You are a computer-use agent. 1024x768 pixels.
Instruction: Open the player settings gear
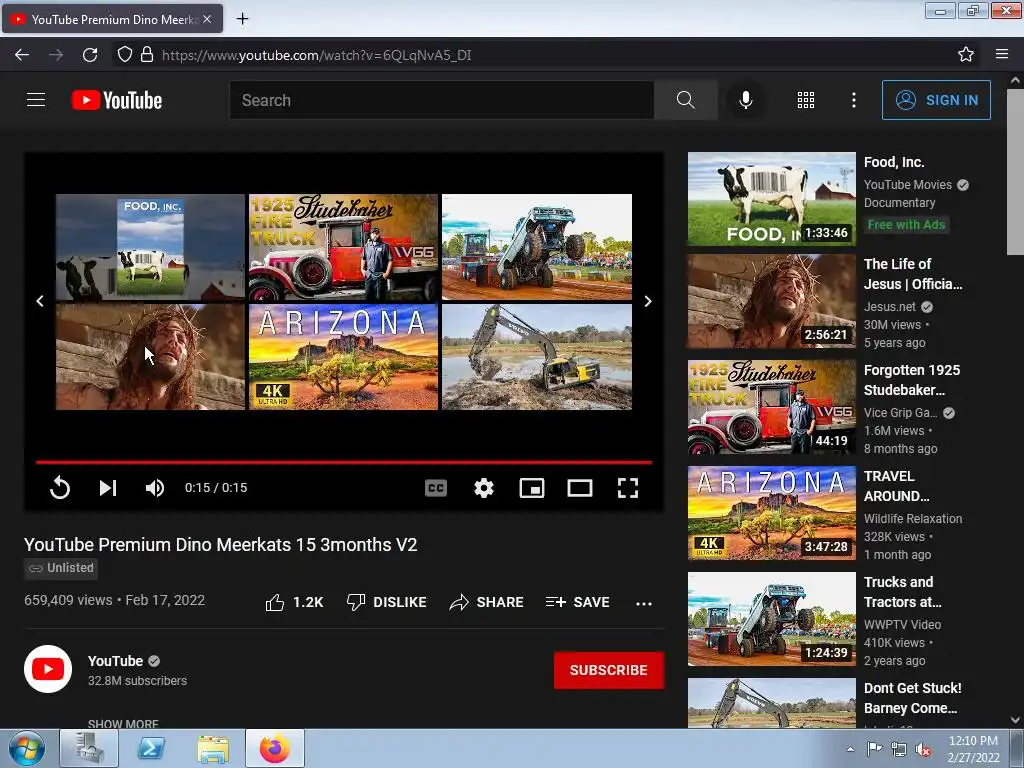coord(483,488)
